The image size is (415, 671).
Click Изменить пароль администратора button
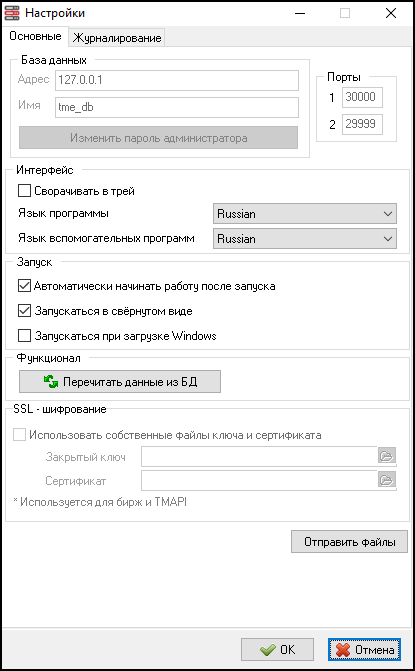tap(158, 138)
